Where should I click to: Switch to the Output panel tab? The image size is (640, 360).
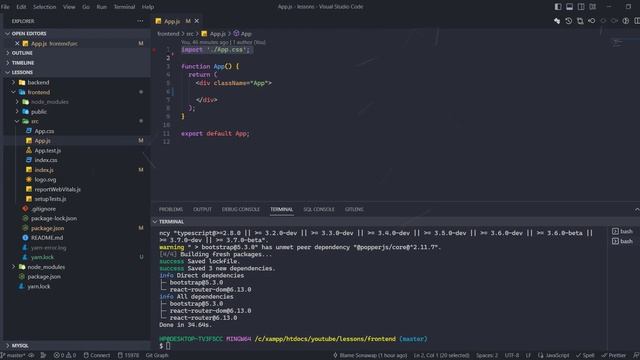pos(202,209)
